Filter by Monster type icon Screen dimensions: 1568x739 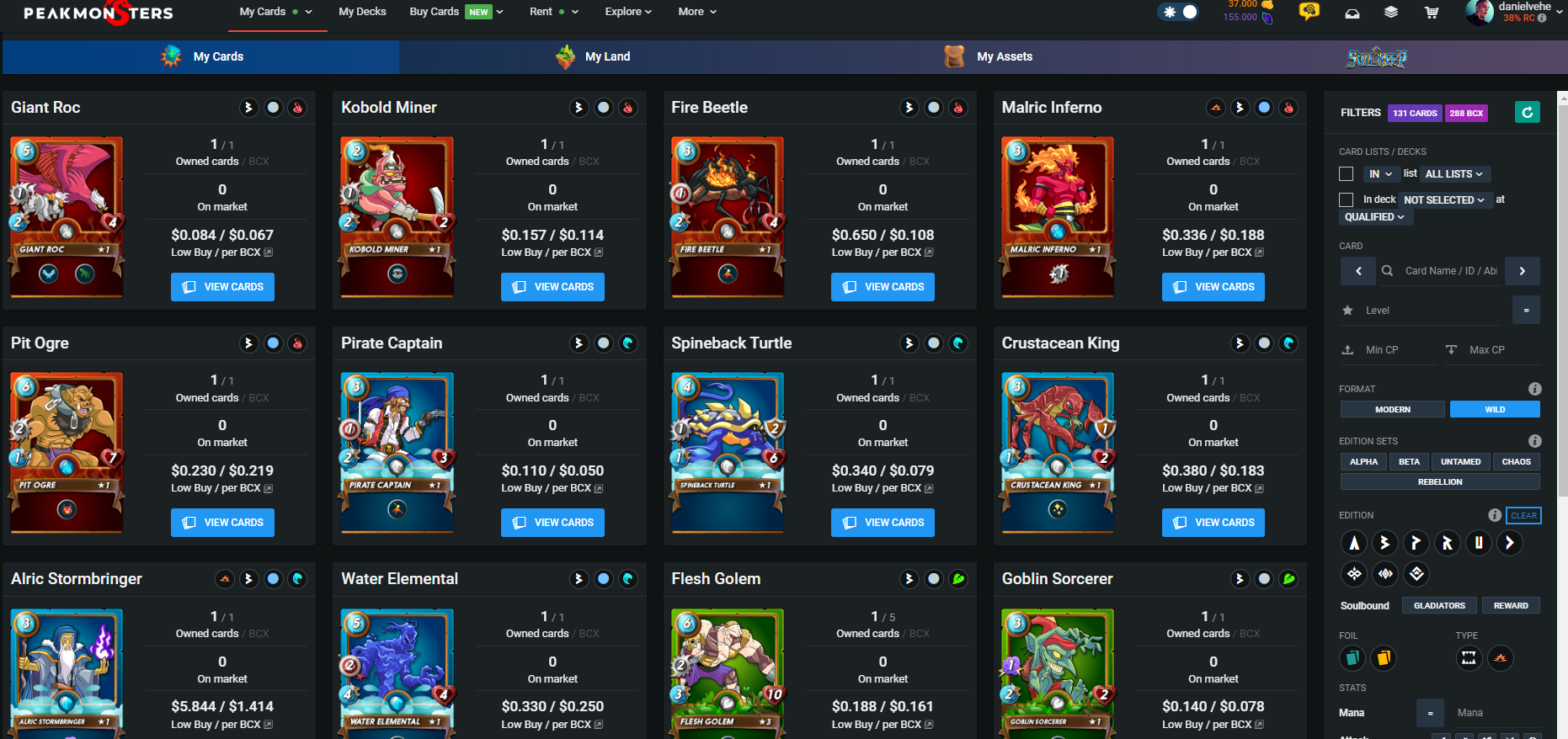[1469, 657]
